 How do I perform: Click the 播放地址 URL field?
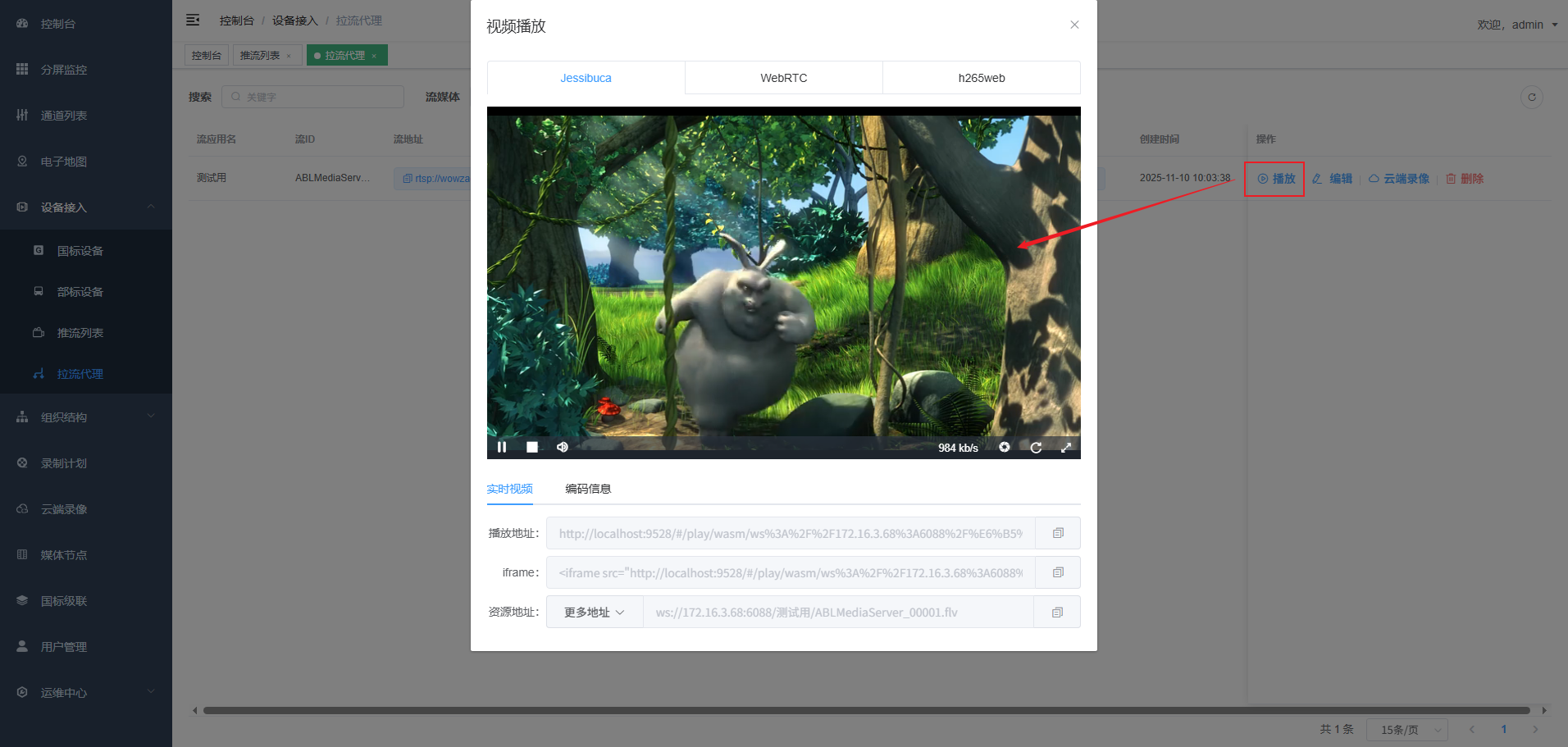(x=791, y=533)
